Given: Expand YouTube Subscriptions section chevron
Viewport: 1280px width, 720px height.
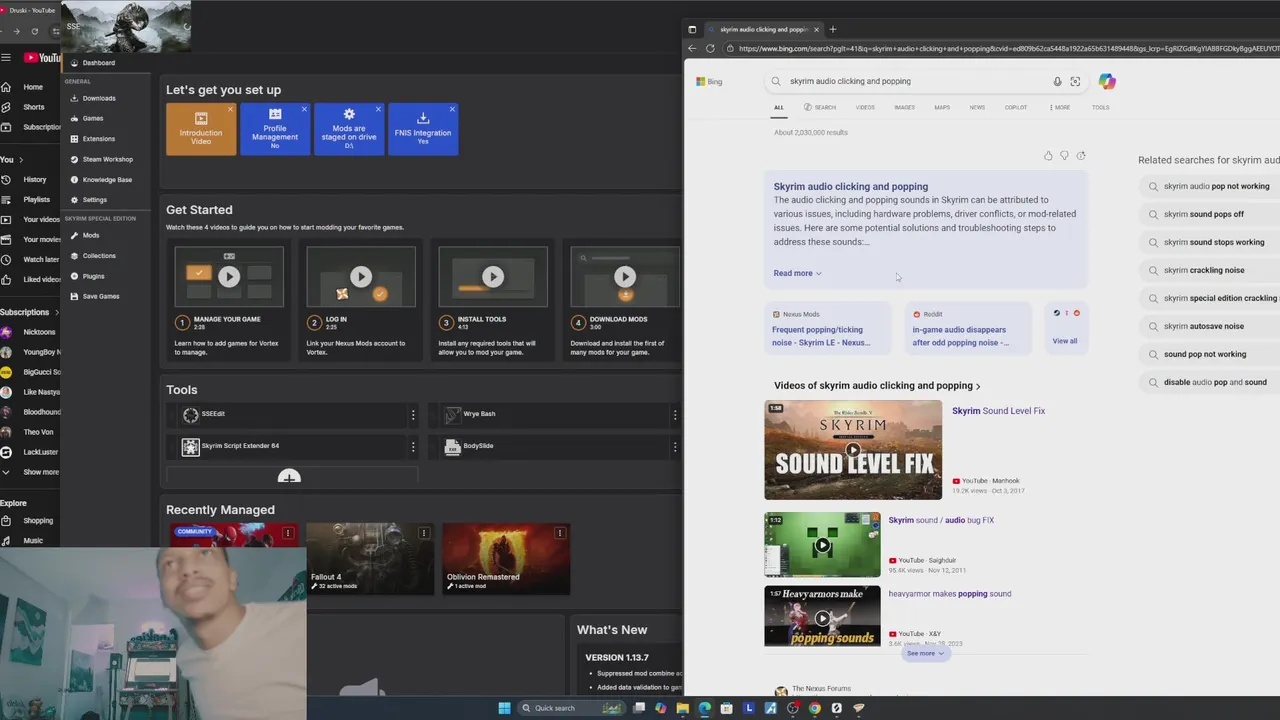Looking at the screenshot, I should click(55, 312).
